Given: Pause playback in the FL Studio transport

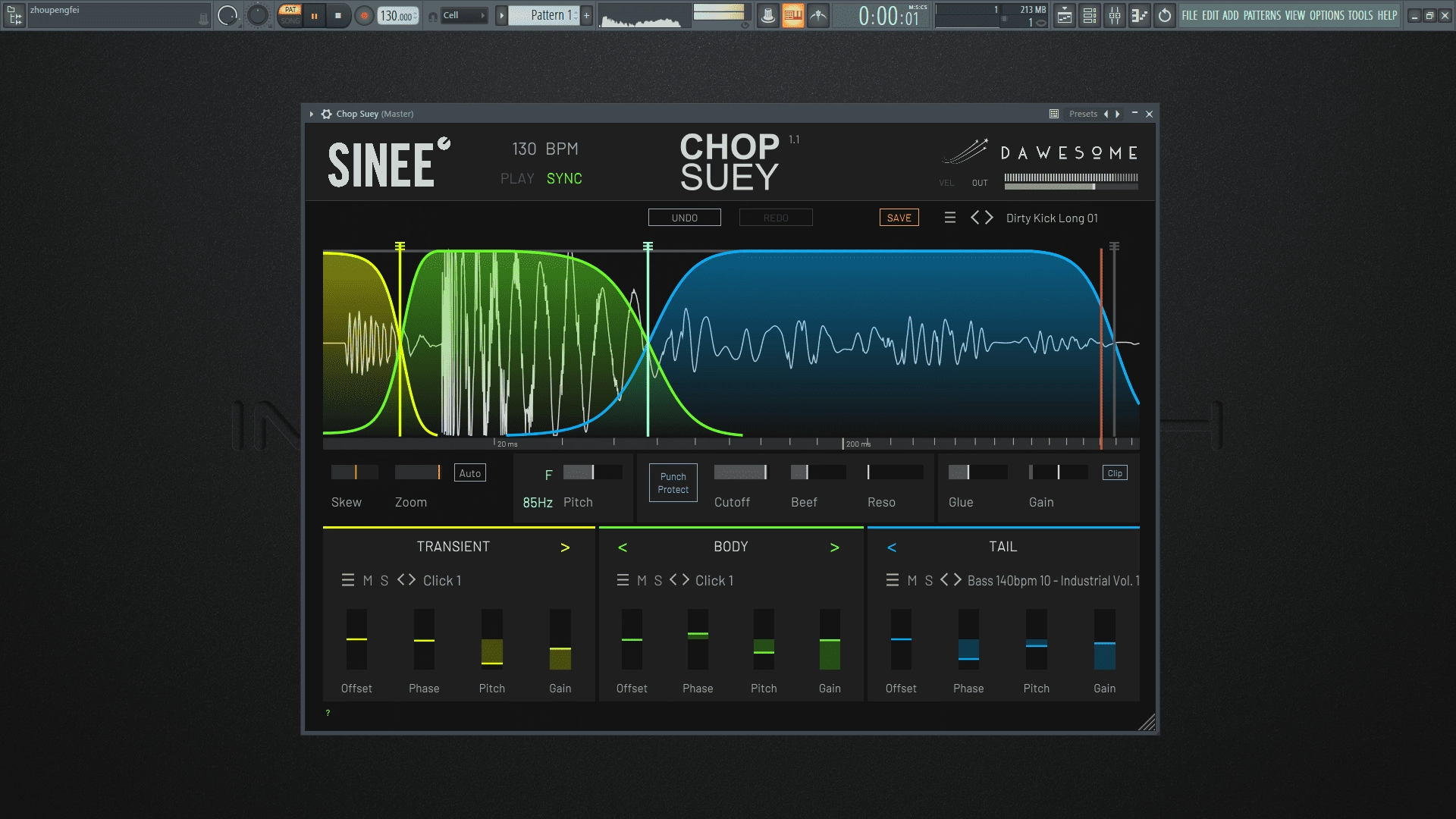Looking at the screenshot, I should (x=314, y=15).
